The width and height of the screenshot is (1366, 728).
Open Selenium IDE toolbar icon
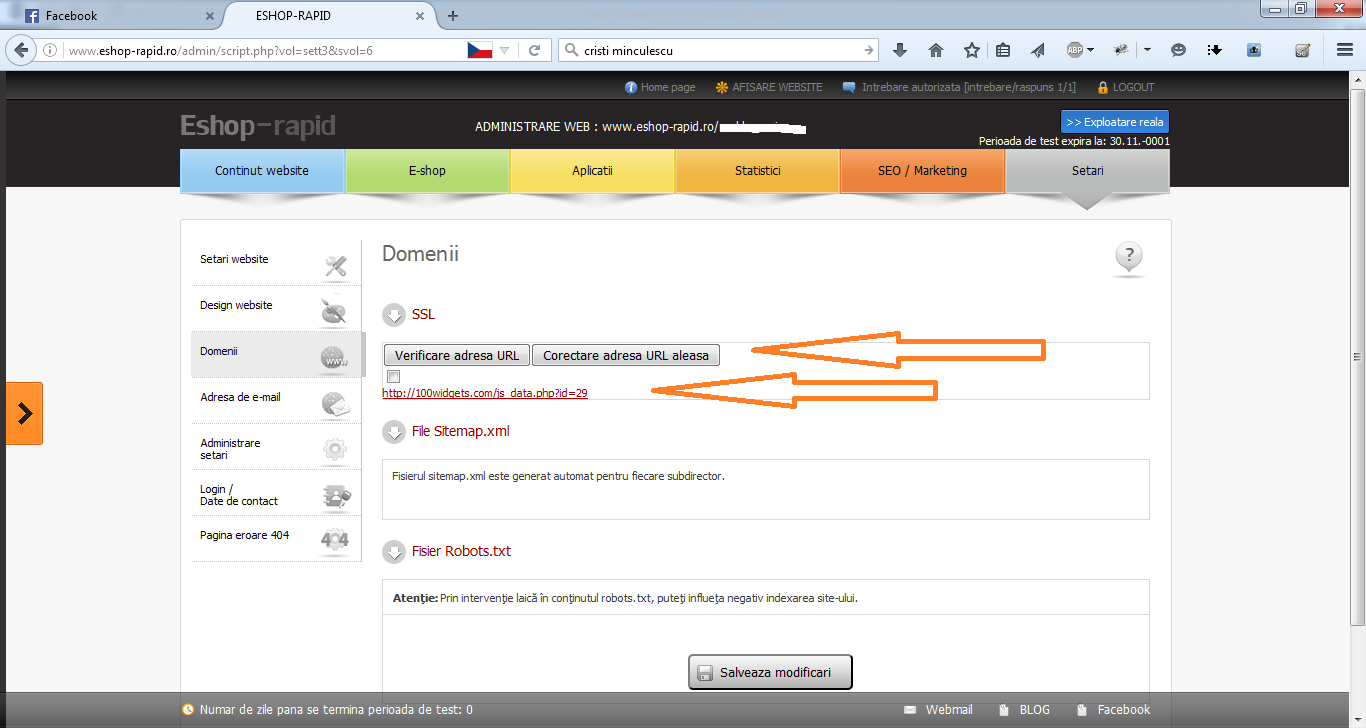[1302, 50]
